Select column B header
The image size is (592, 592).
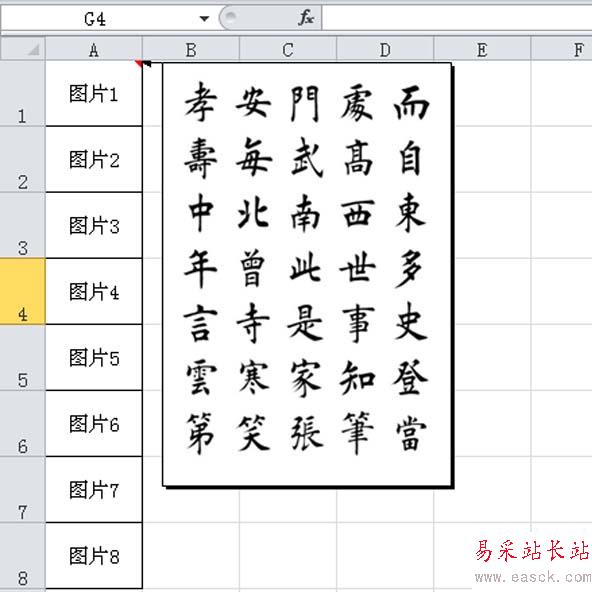click(191, 49)
